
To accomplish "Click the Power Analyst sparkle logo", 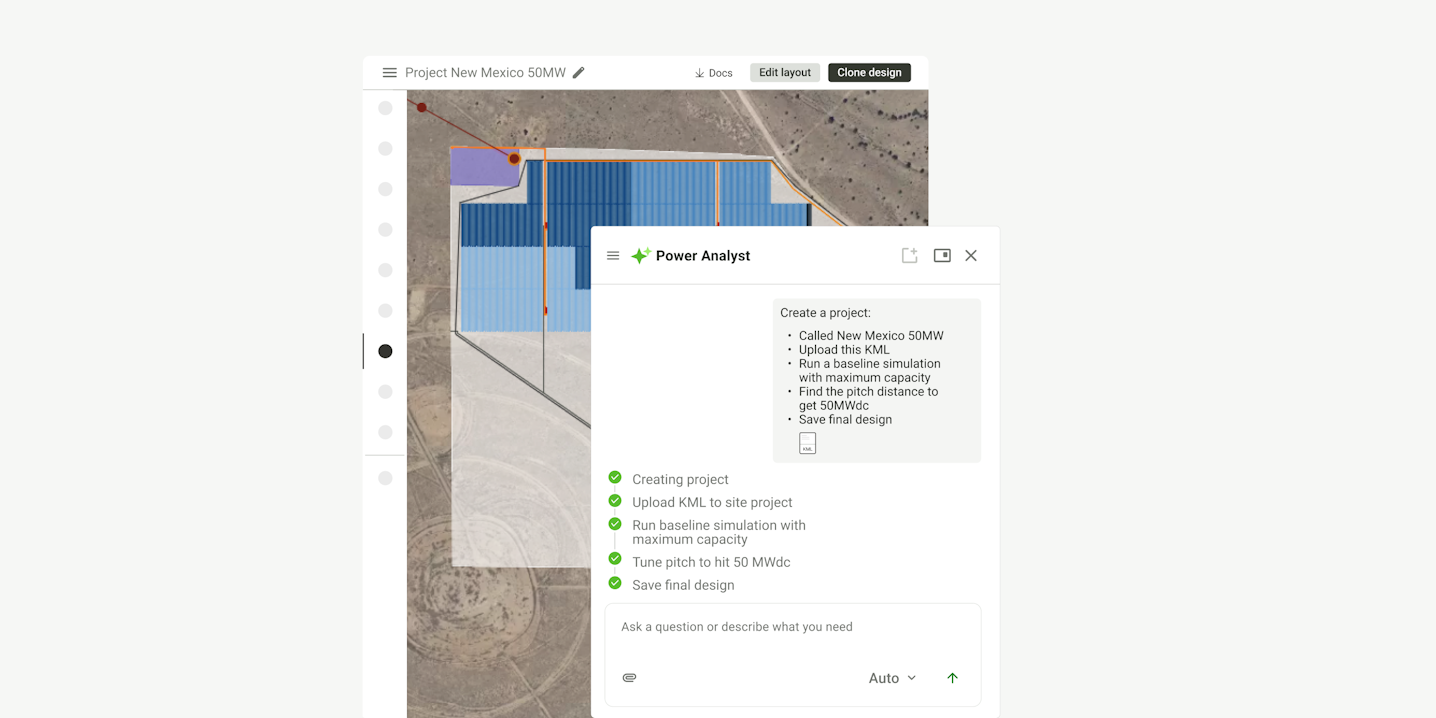I will pyautogui.click(x=640, y=256).
